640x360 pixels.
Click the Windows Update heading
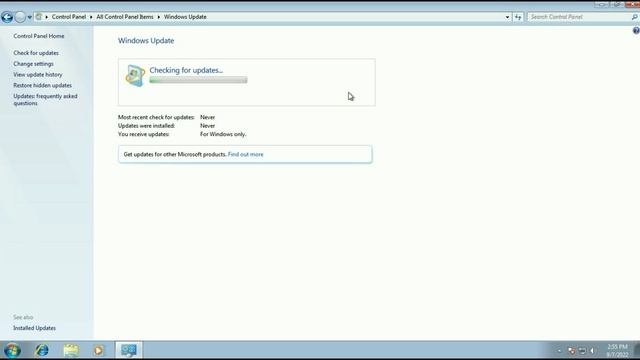point(146,41)
